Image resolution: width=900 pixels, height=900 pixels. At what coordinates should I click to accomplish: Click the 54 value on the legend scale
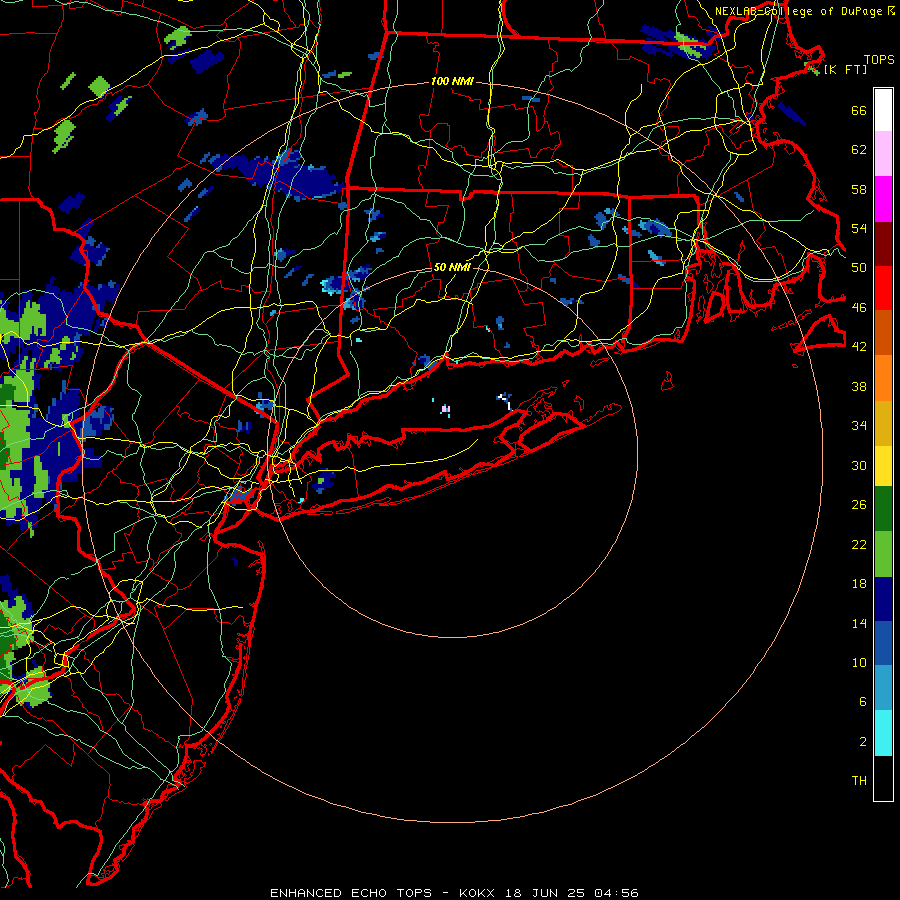[x=859, y=229]
